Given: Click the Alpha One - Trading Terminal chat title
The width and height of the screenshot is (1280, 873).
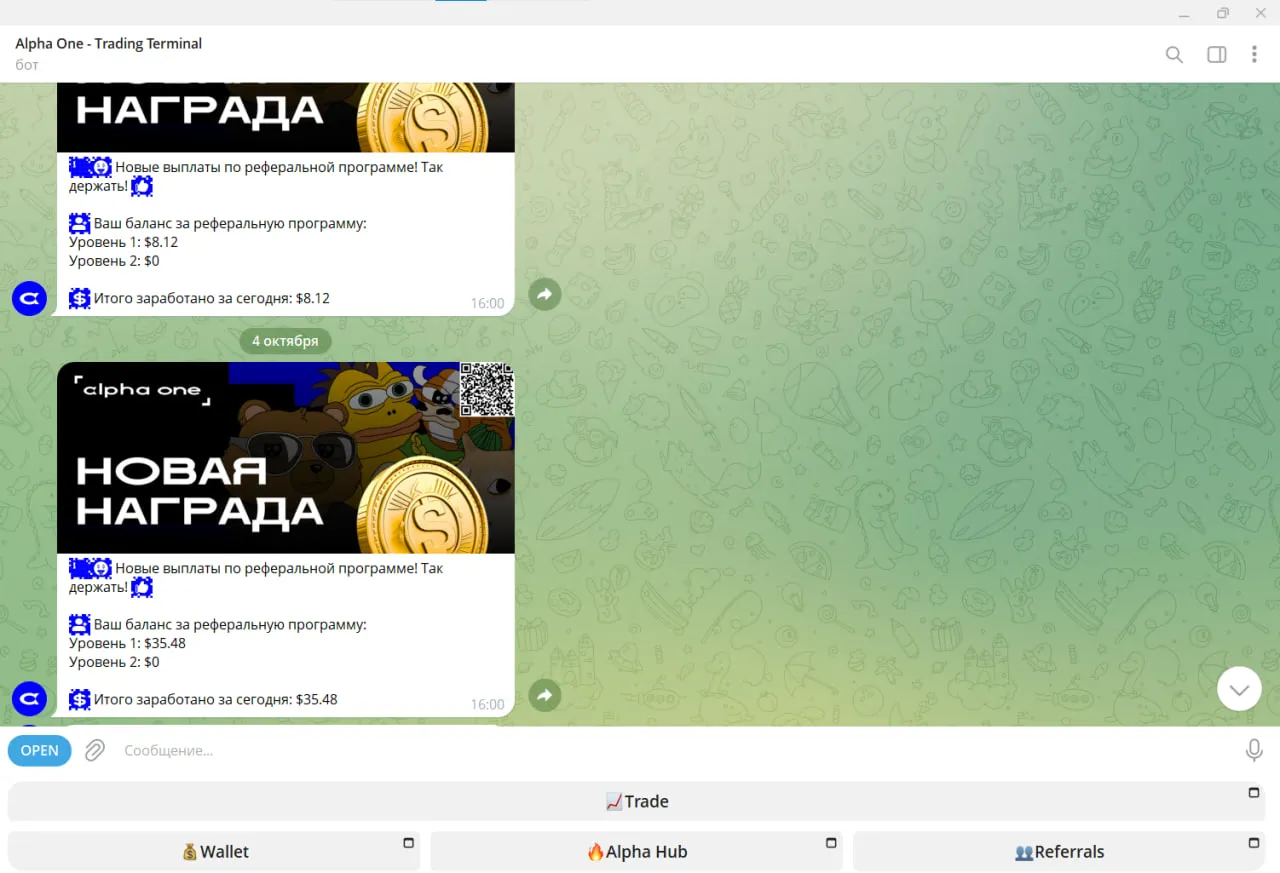Looking at the screenshot, I should 109,44.
